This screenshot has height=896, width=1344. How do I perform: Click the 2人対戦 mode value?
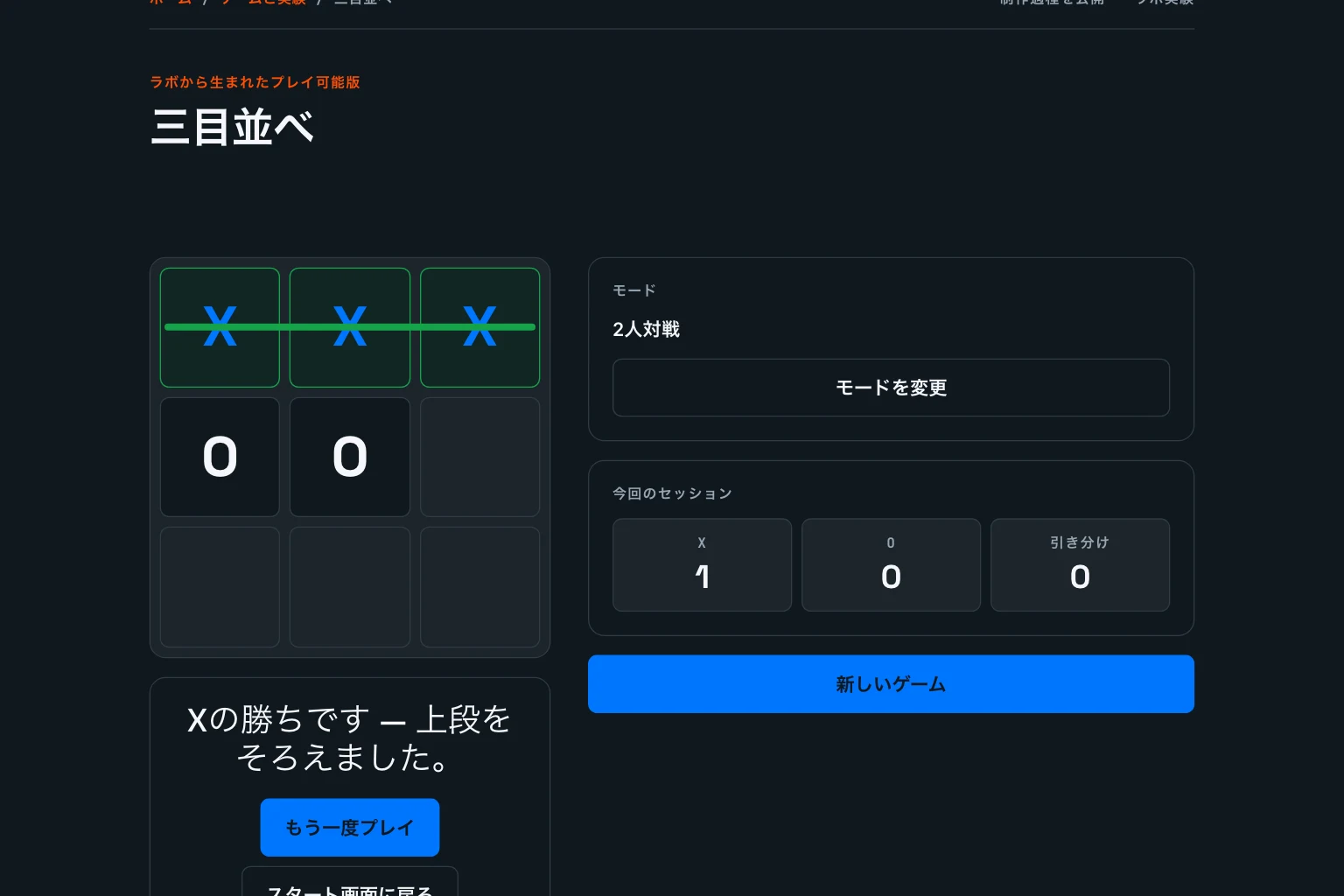pos(647,329)
